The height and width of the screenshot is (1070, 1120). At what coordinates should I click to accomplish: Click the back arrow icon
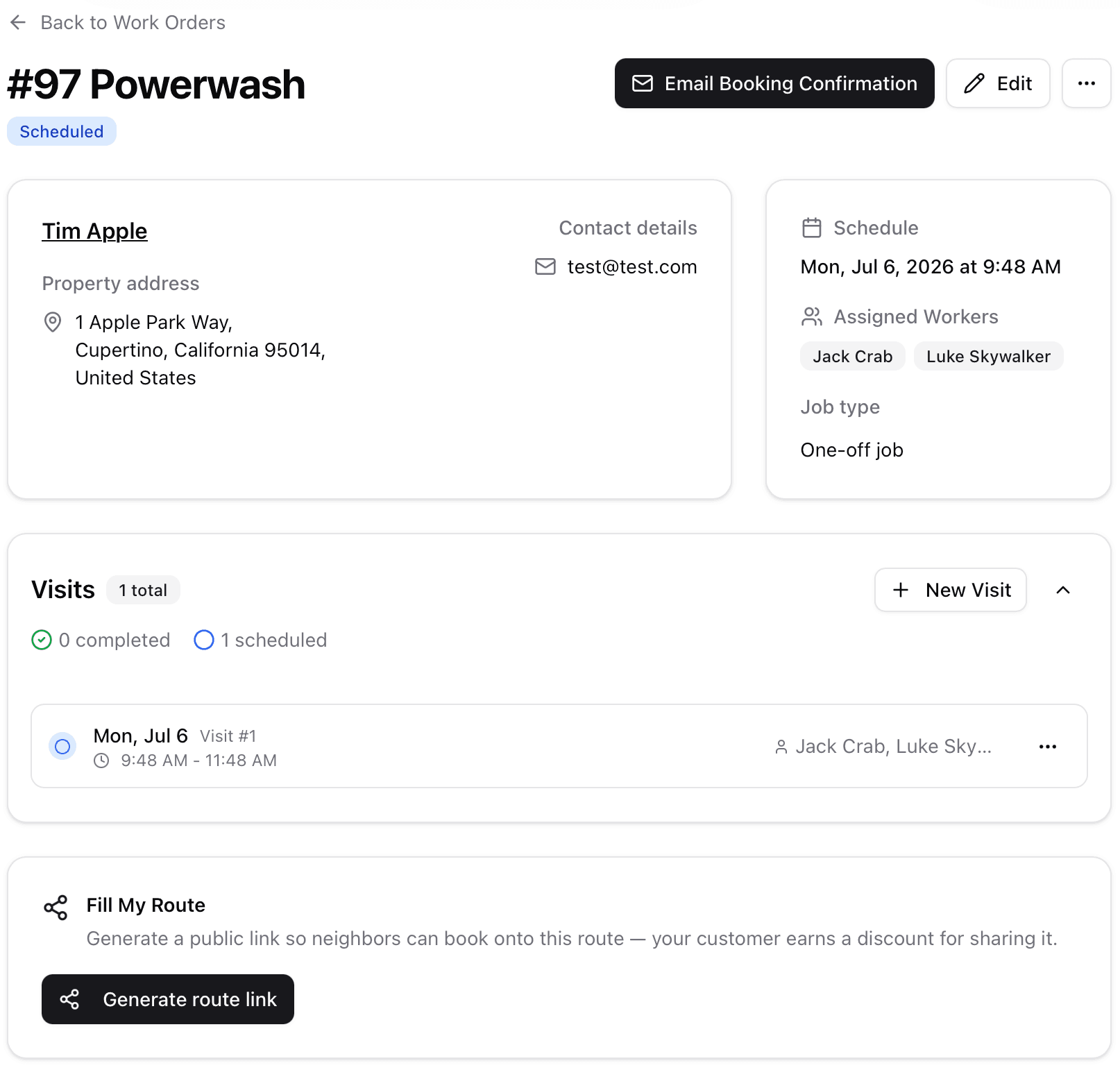coord(19,23)
